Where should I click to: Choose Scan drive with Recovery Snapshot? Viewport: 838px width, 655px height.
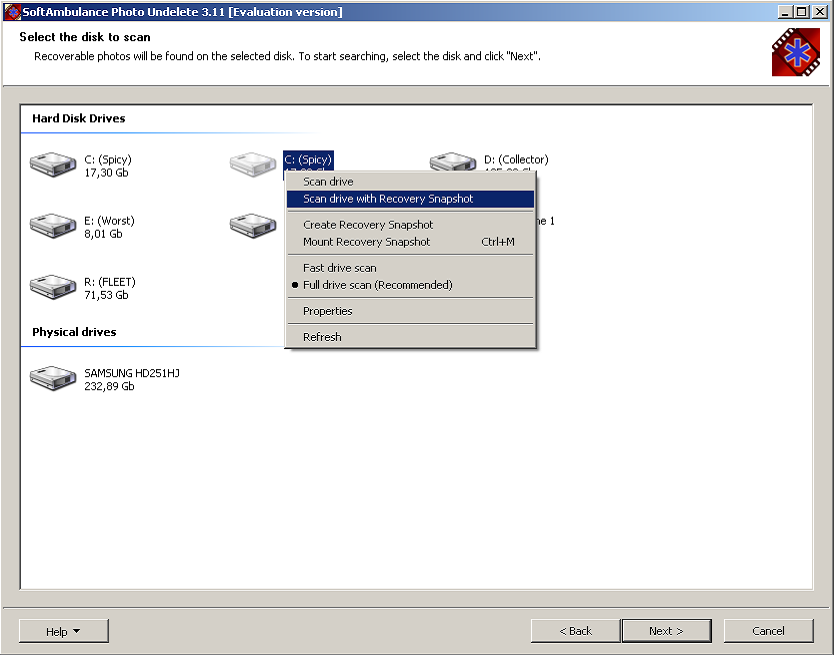pos(410,199)
